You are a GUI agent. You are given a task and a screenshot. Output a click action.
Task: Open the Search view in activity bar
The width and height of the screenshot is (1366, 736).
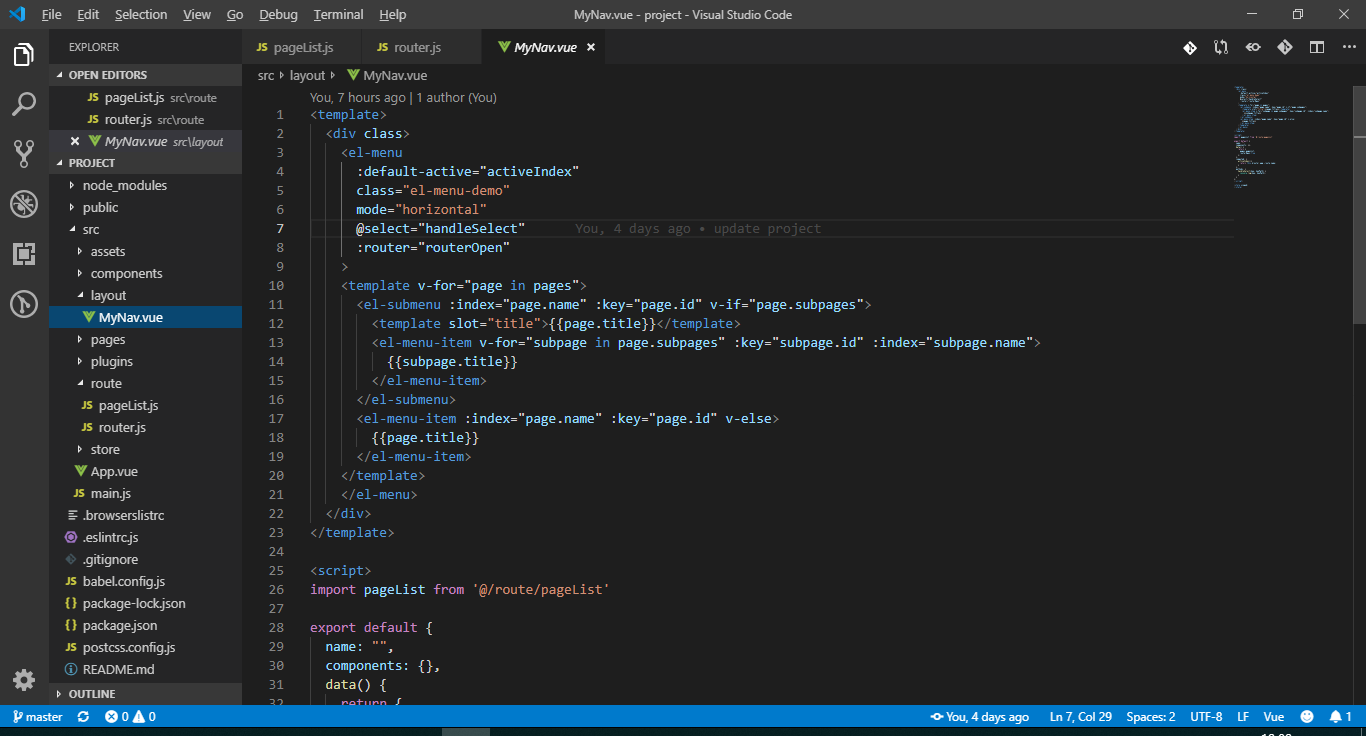tap(24, 104)
